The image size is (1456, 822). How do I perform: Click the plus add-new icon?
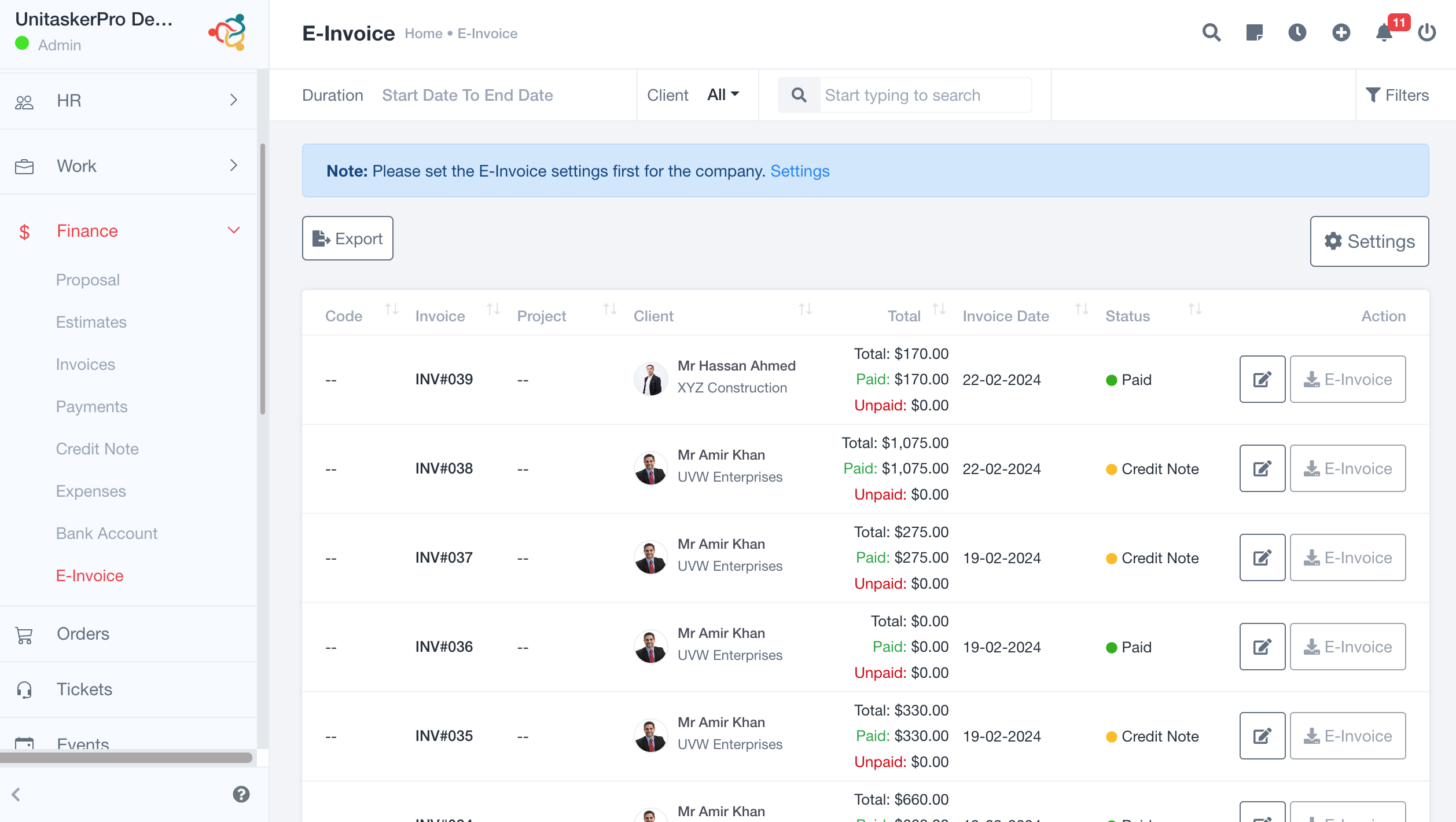pyautogui.click(x=1341, y=32)
